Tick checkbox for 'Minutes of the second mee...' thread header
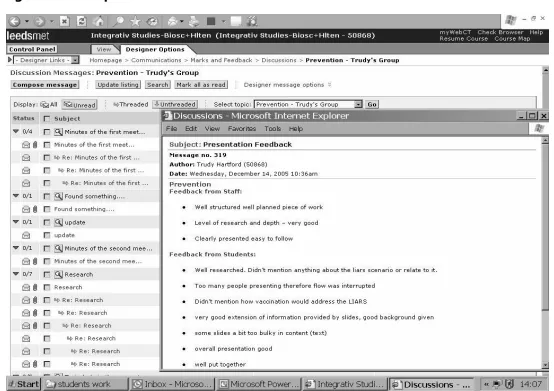 [x=47, y=249]
